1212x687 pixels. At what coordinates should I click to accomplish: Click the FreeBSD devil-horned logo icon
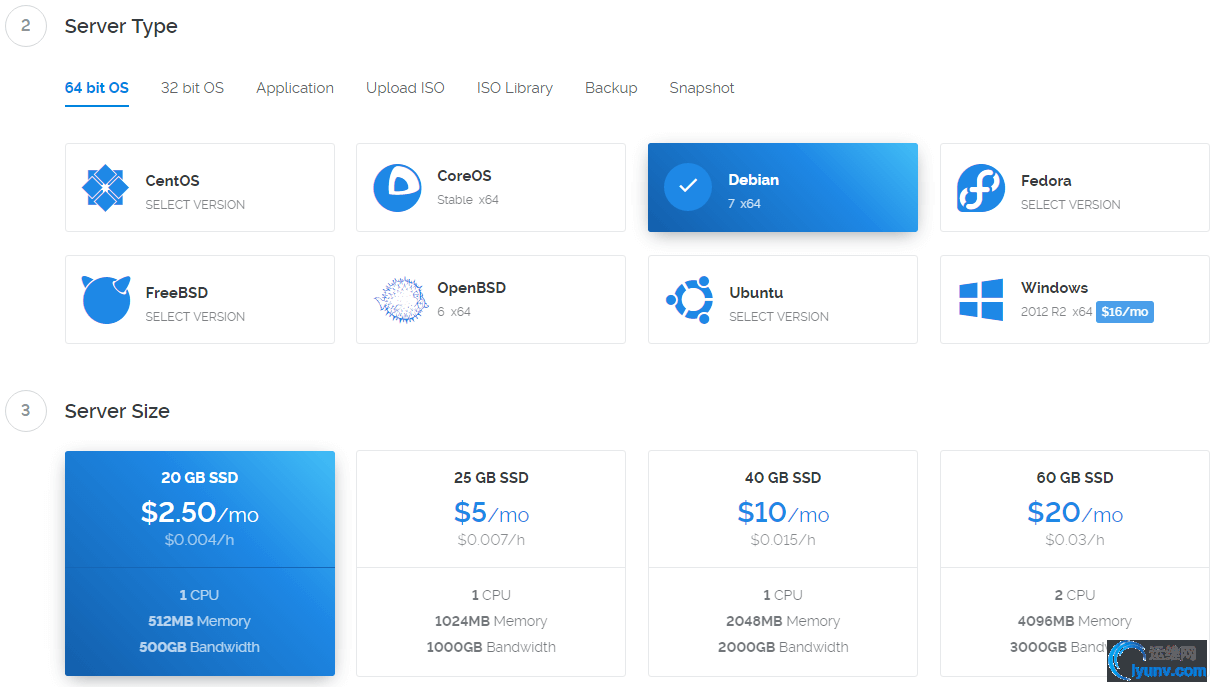point(106,299)
